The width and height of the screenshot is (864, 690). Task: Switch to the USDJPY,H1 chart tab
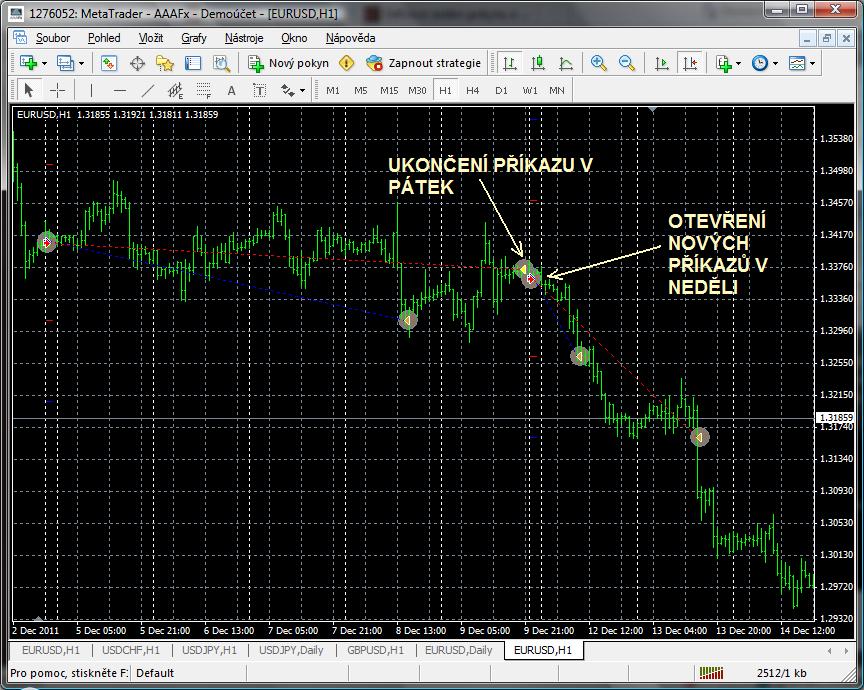pyautogui.click(x=209, y=650)
